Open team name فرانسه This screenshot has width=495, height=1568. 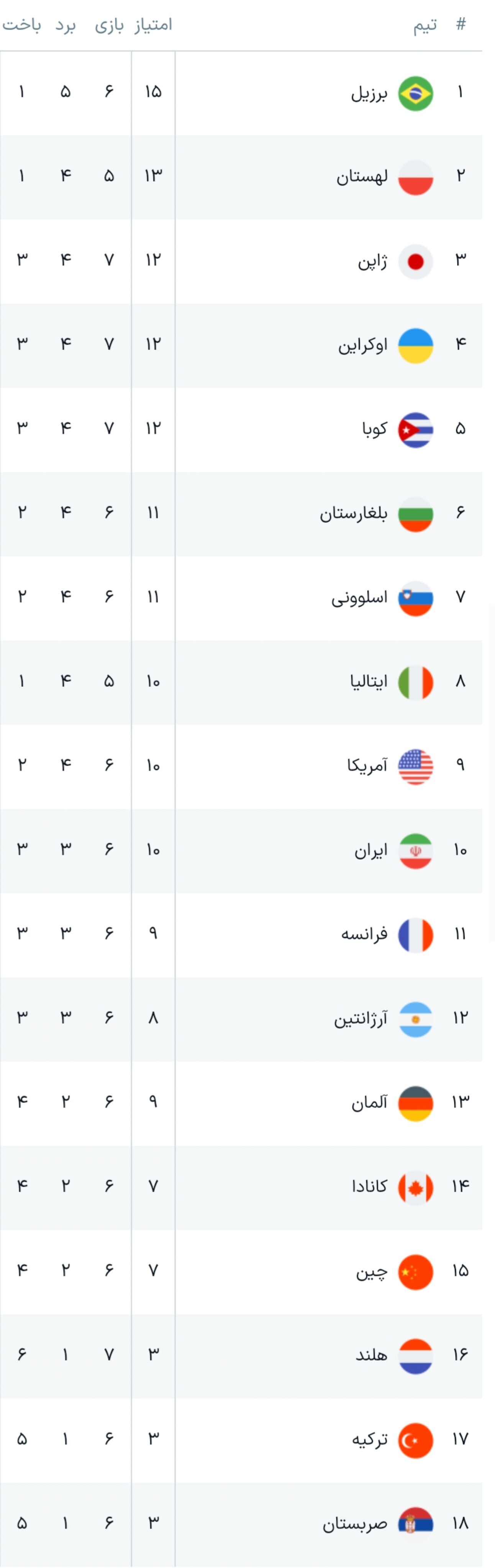364,933
